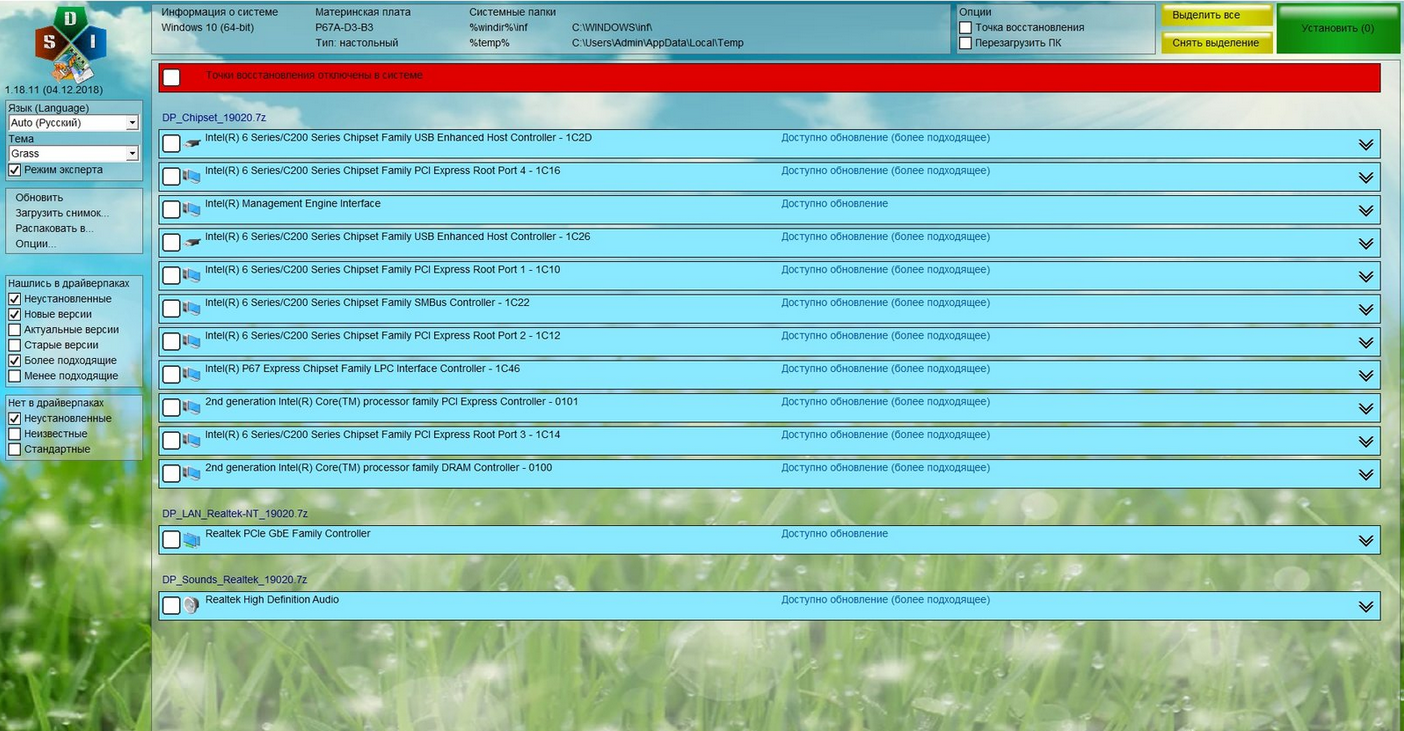
Task: Click the green 'Установить (0)' install button
Action: pos(1338,29)
